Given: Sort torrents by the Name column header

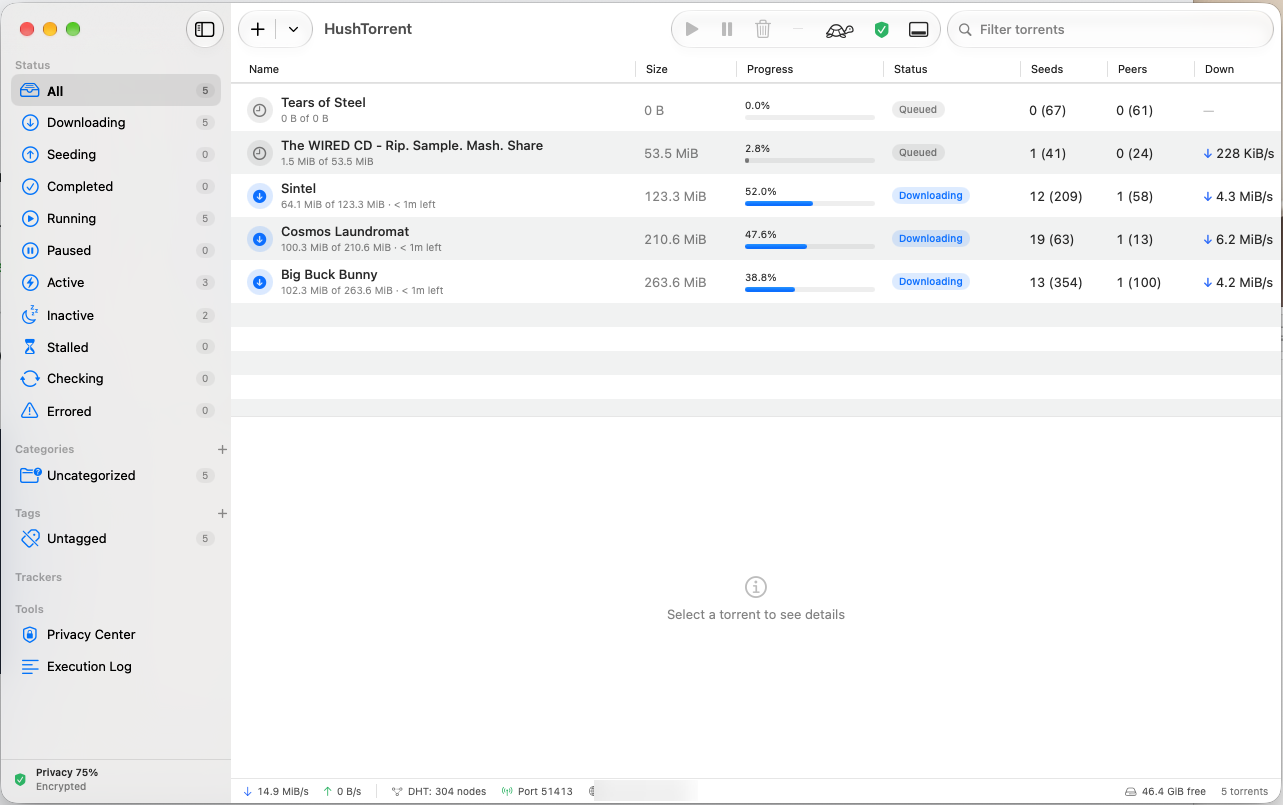Looking at the screenshot, I should [264, 69].
